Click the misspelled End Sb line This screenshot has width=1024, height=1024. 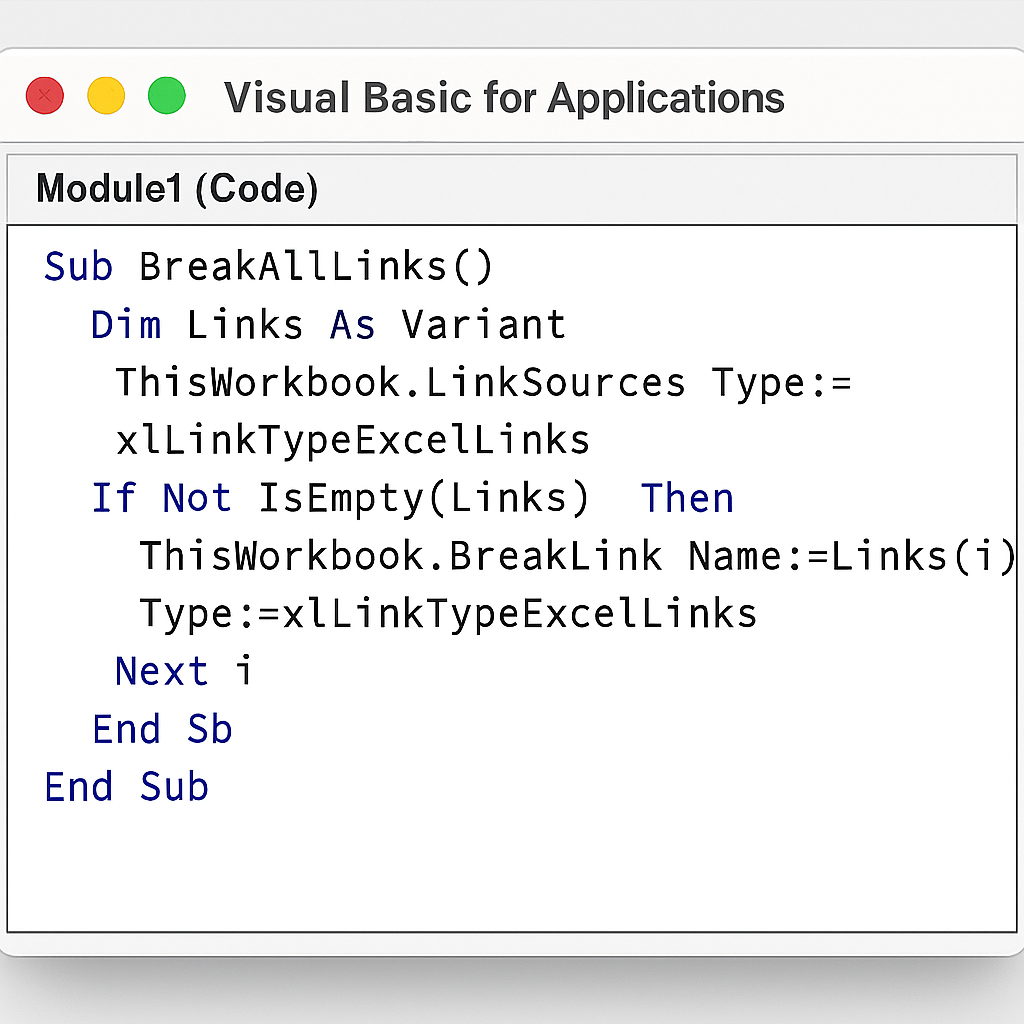(x=162, y=729)
